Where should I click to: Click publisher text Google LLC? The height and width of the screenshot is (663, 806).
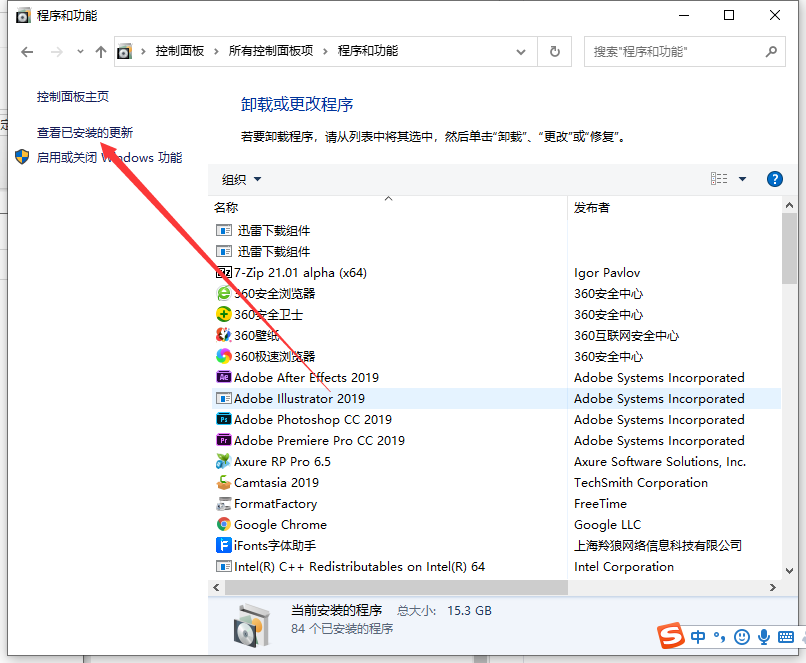[608, 525]
